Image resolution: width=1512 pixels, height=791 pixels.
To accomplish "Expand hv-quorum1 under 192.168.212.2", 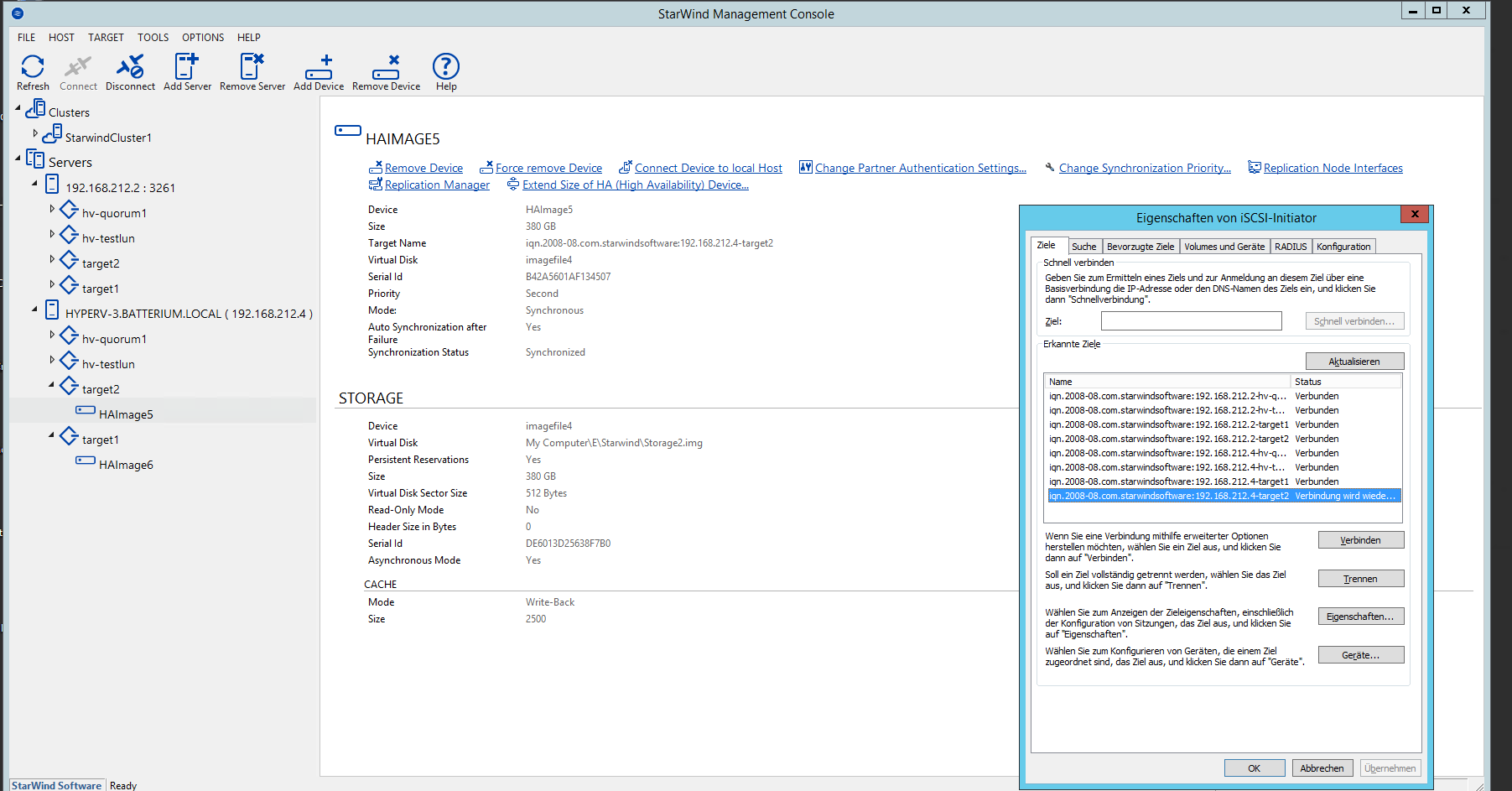I will (x=52, y=209).
